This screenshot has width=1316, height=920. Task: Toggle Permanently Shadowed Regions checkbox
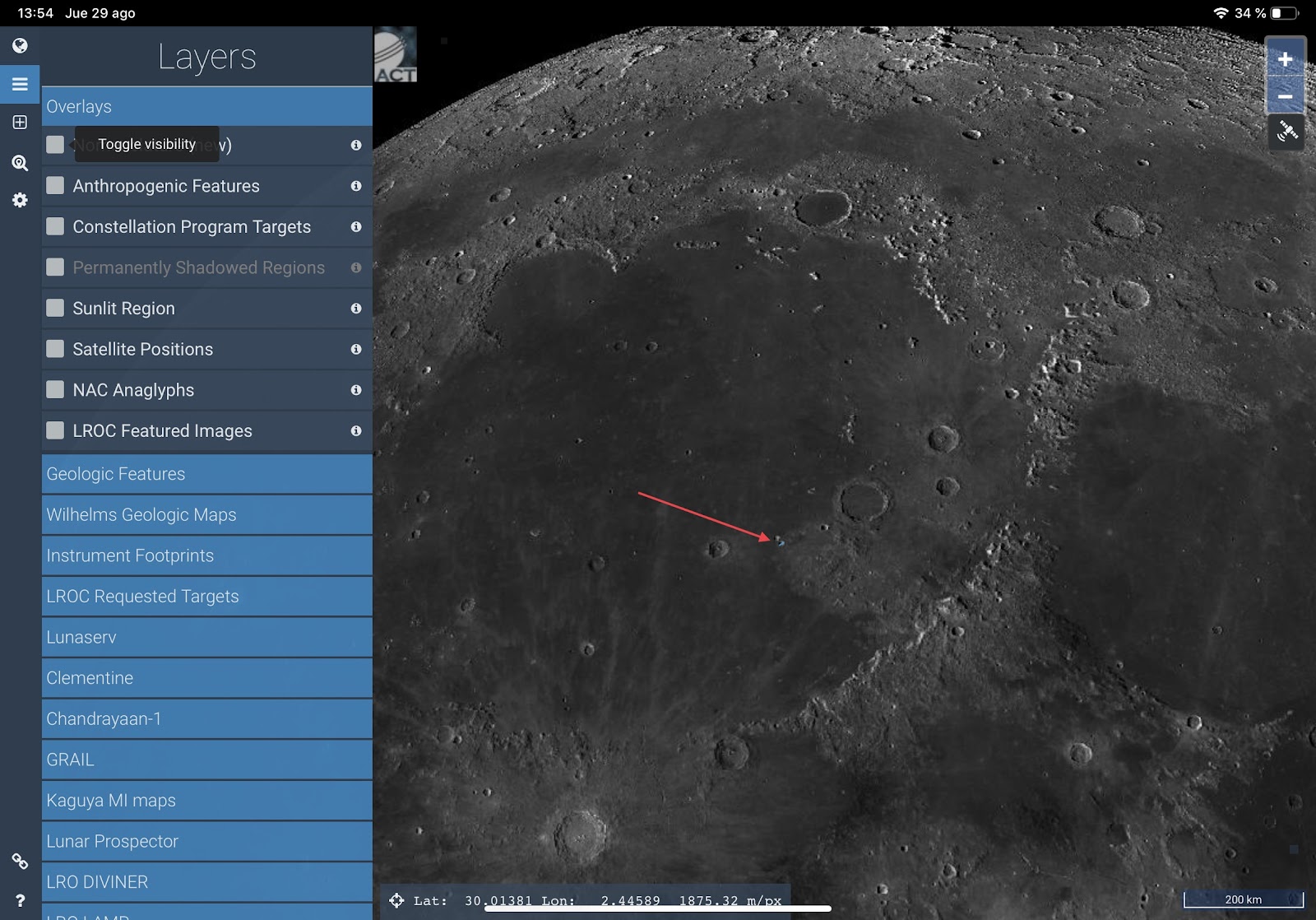click(55, 267)
